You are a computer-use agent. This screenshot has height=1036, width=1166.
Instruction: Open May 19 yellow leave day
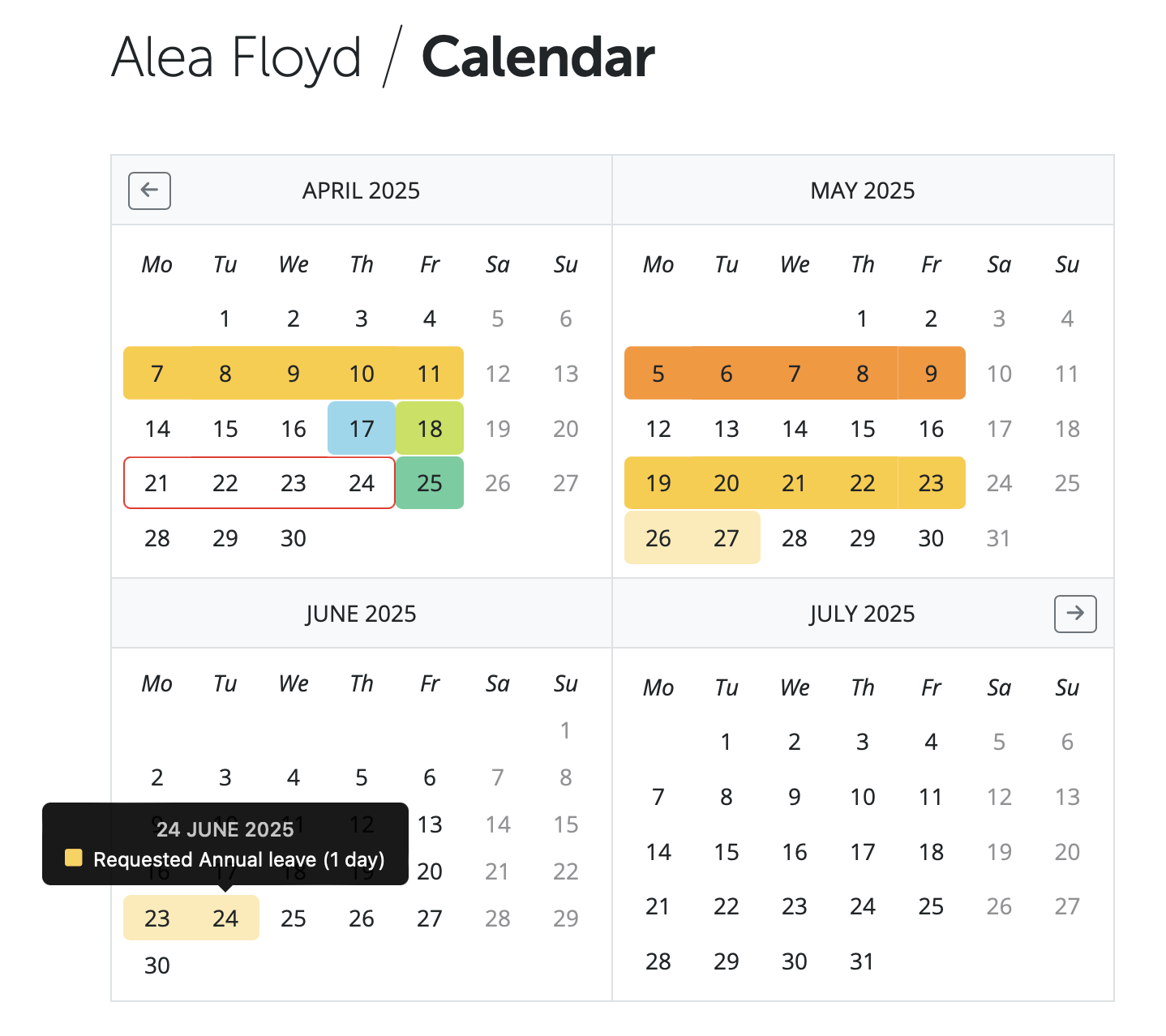pyautogui.click(x=658, y=483)
